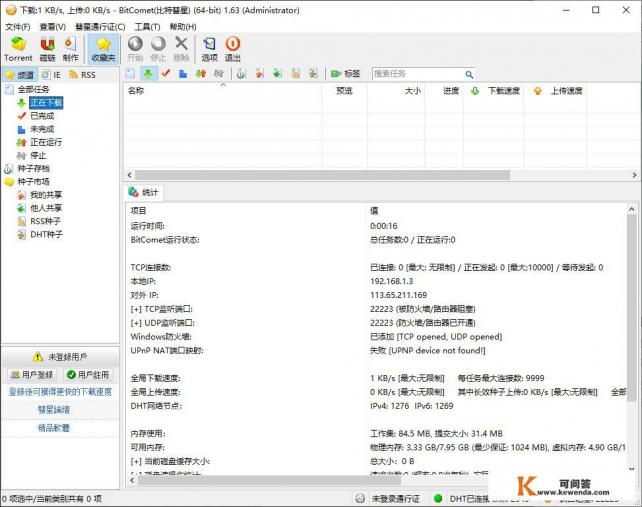642x507 pixels.
Task: Select 已完成 in the task tree
Action: pyautogui.click(x=42, y=116)
